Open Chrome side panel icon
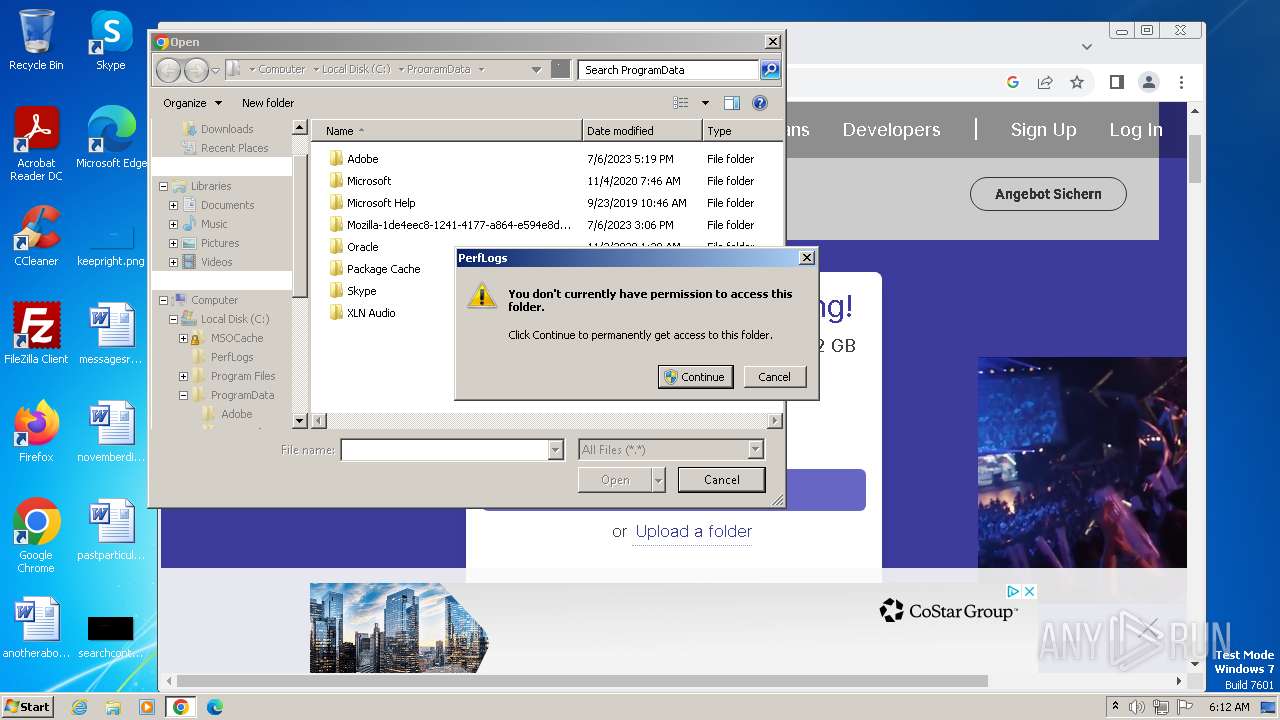Image resolution: width=1280 pixels, height=720 pixels. tap(1117, 82)
